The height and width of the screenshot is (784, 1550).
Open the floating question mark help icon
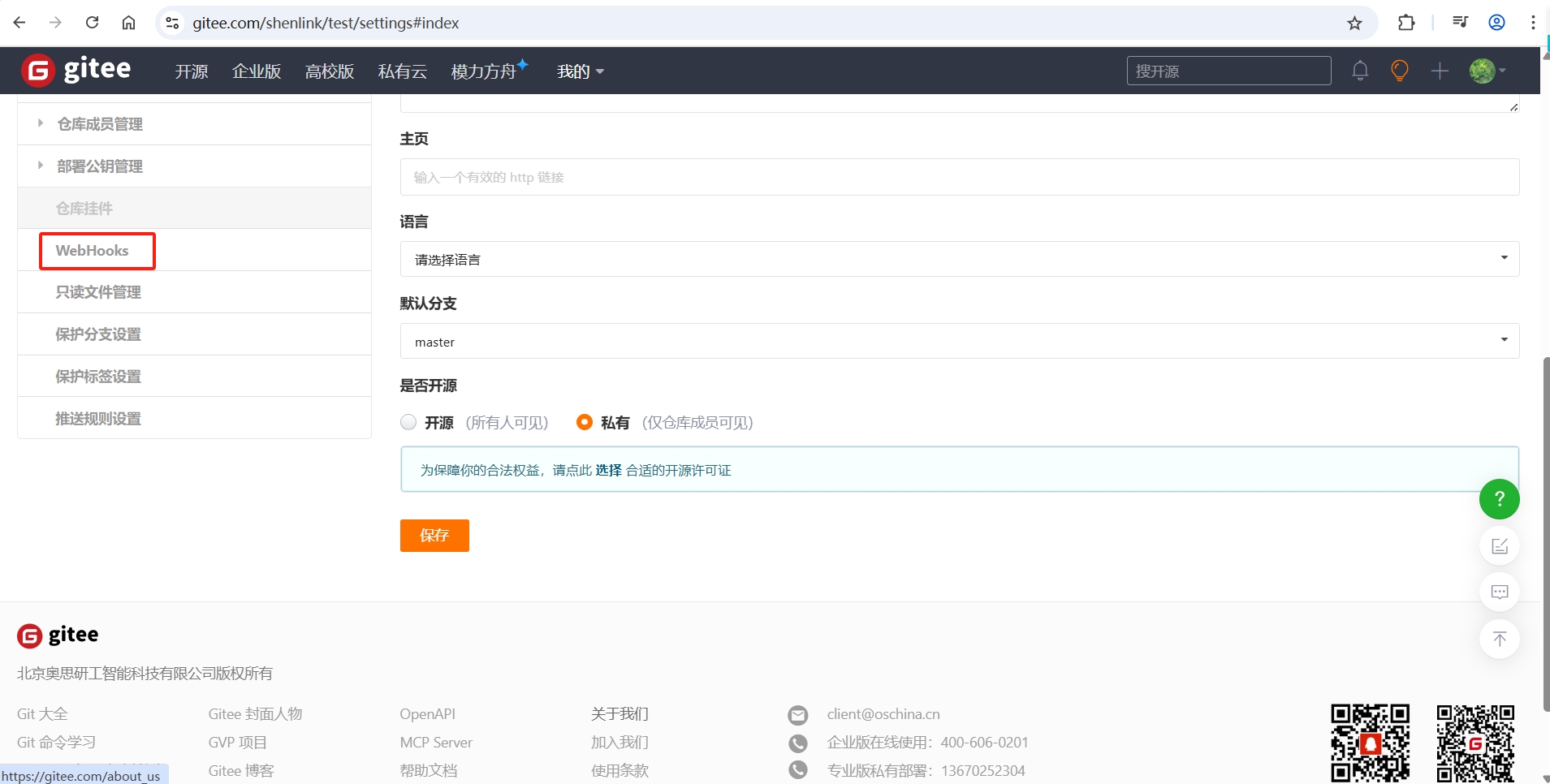point(1500,499)
